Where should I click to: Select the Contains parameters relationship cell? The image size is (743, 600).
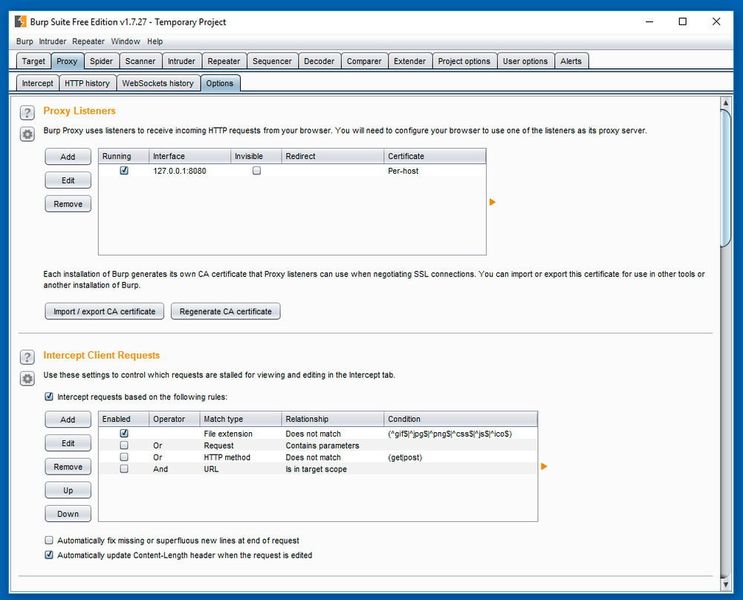(333, 445)
